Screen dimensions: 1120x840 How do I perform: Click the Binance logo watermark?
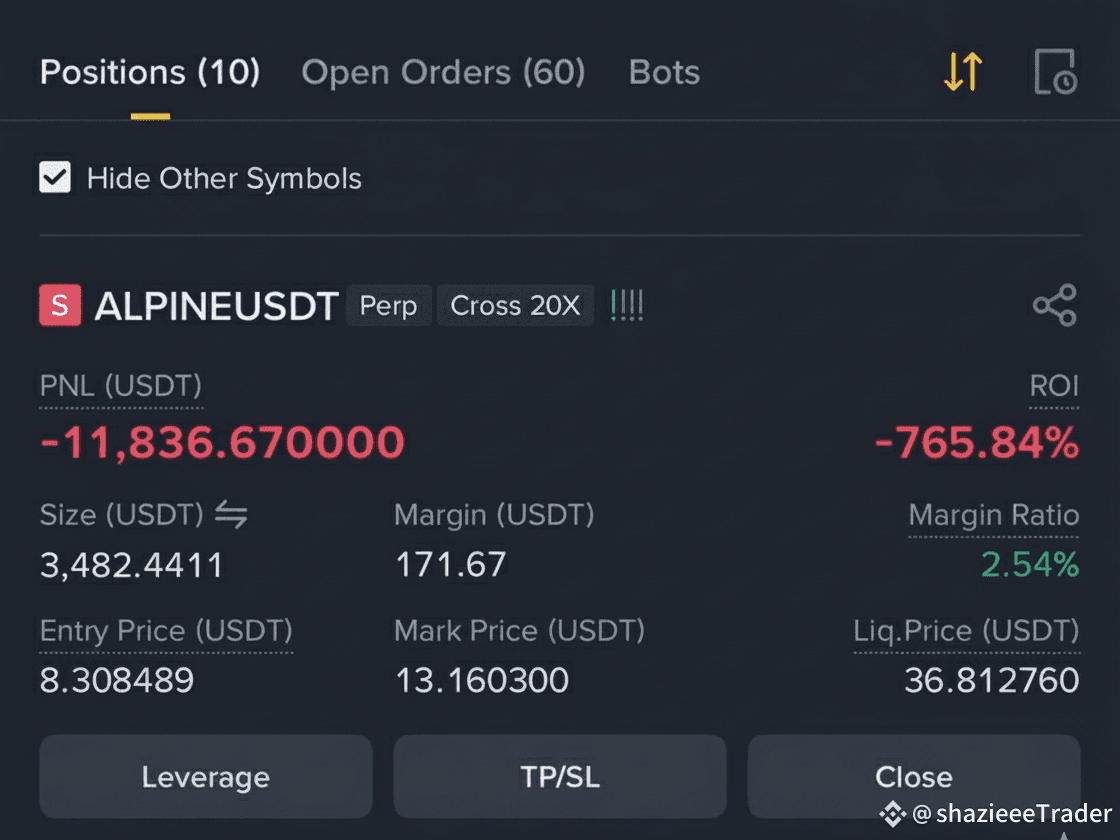click(892, 814)
